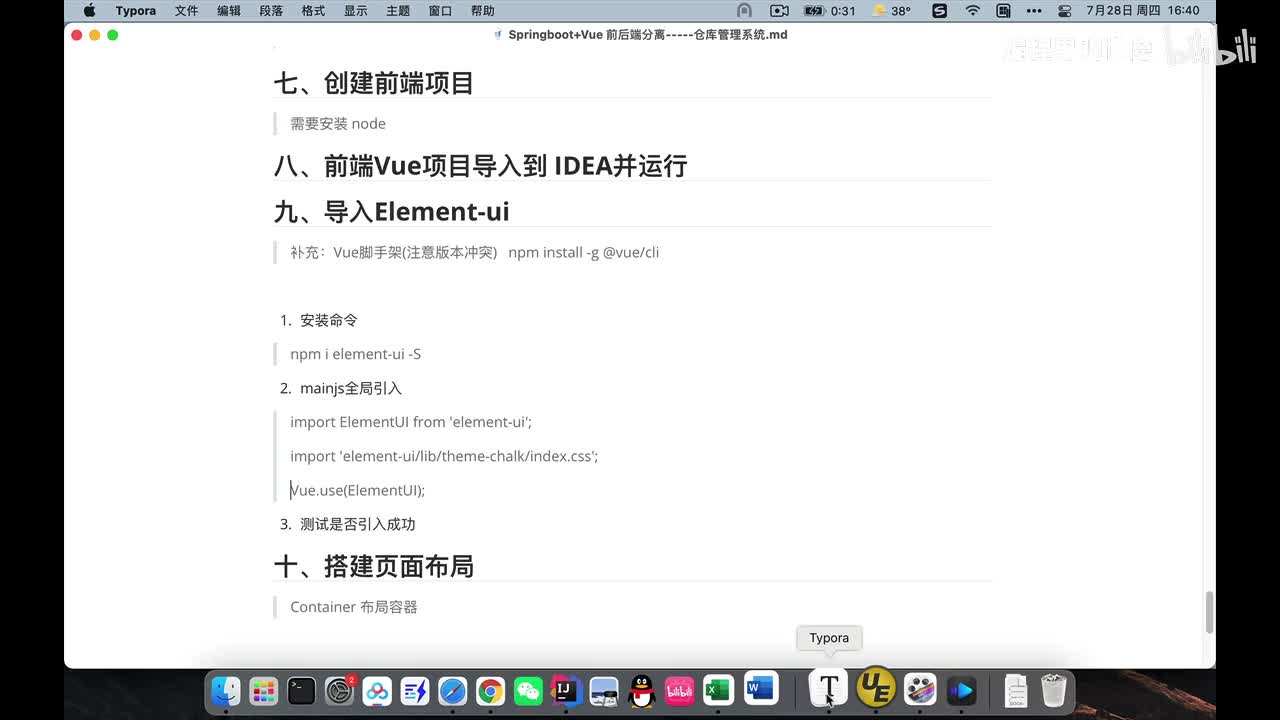Open UltraEdit from the dock
Image resolution: width=1280 pixels, height=720 pixels.
876,688
